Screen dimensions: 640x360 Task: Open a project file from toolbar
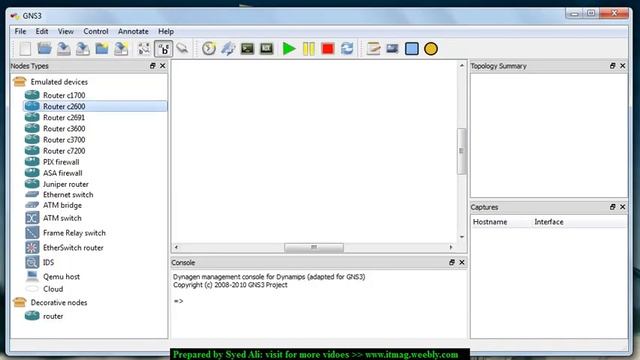[44, 49]
